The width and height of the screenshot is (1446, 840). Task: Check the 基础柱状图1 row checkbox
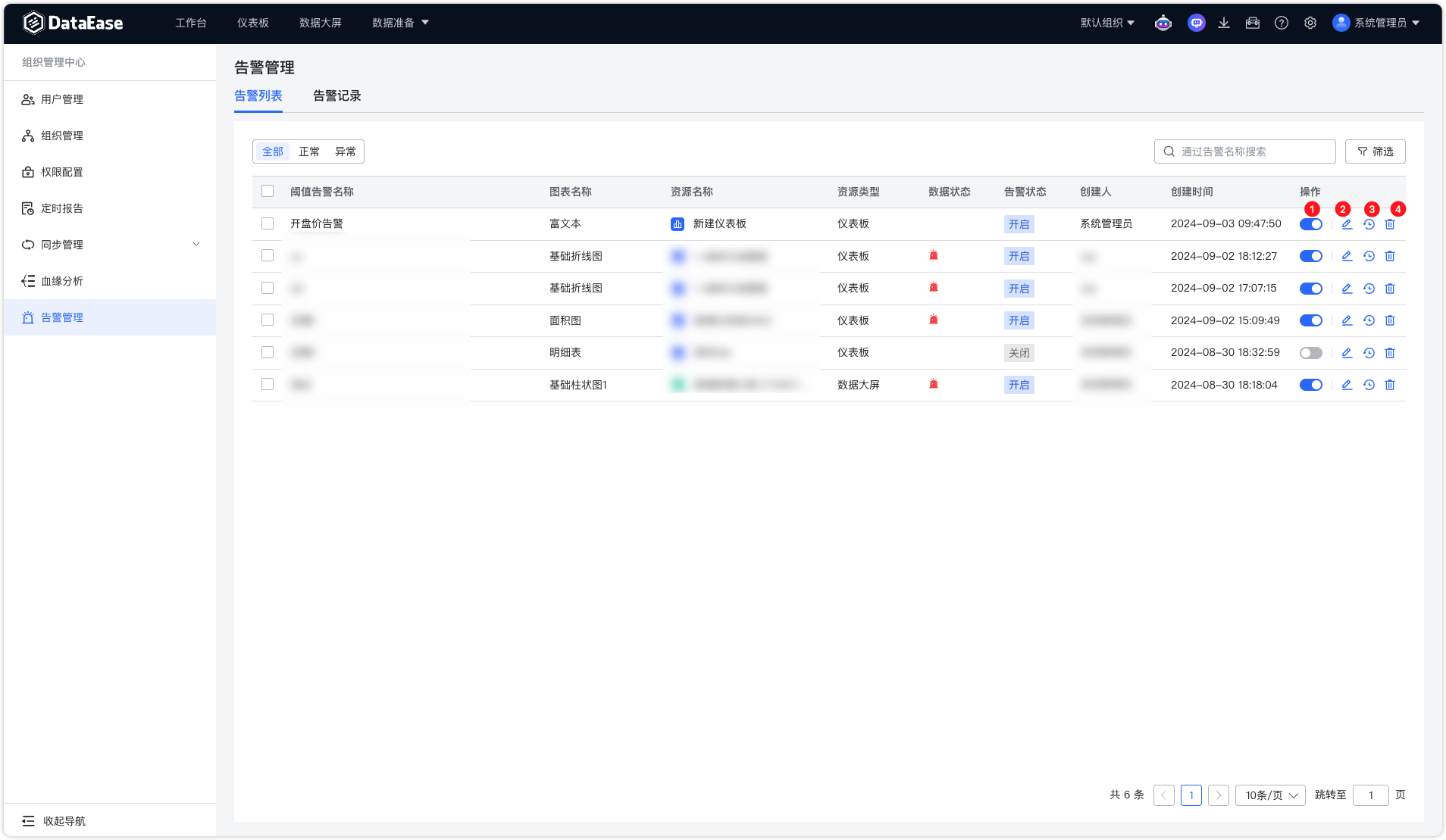(268, 384)
